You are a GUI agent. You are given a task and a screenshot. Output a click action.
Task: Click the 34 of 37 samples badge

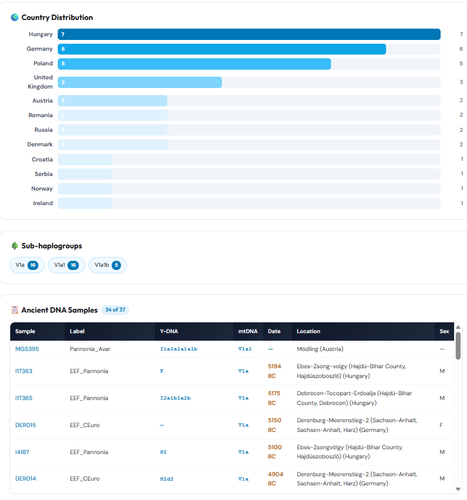[x=115, y=310]
